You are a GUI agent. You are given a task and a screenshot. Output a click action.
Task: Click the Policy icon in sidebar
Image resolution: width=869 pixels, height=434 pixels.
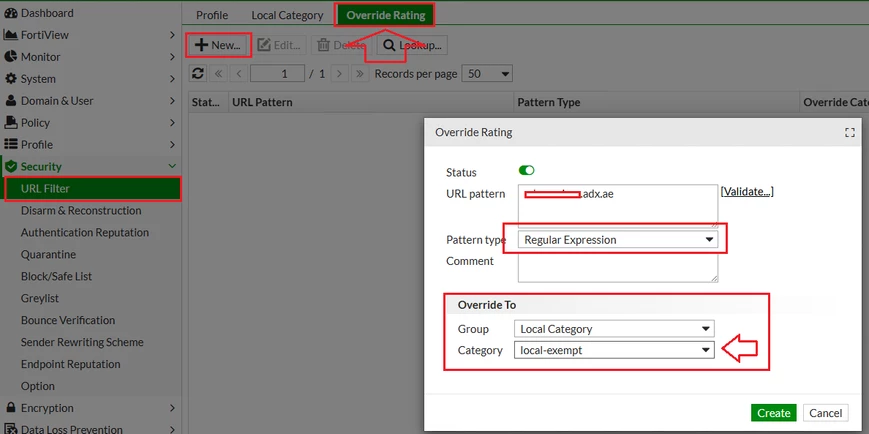[x=11, y=122]
